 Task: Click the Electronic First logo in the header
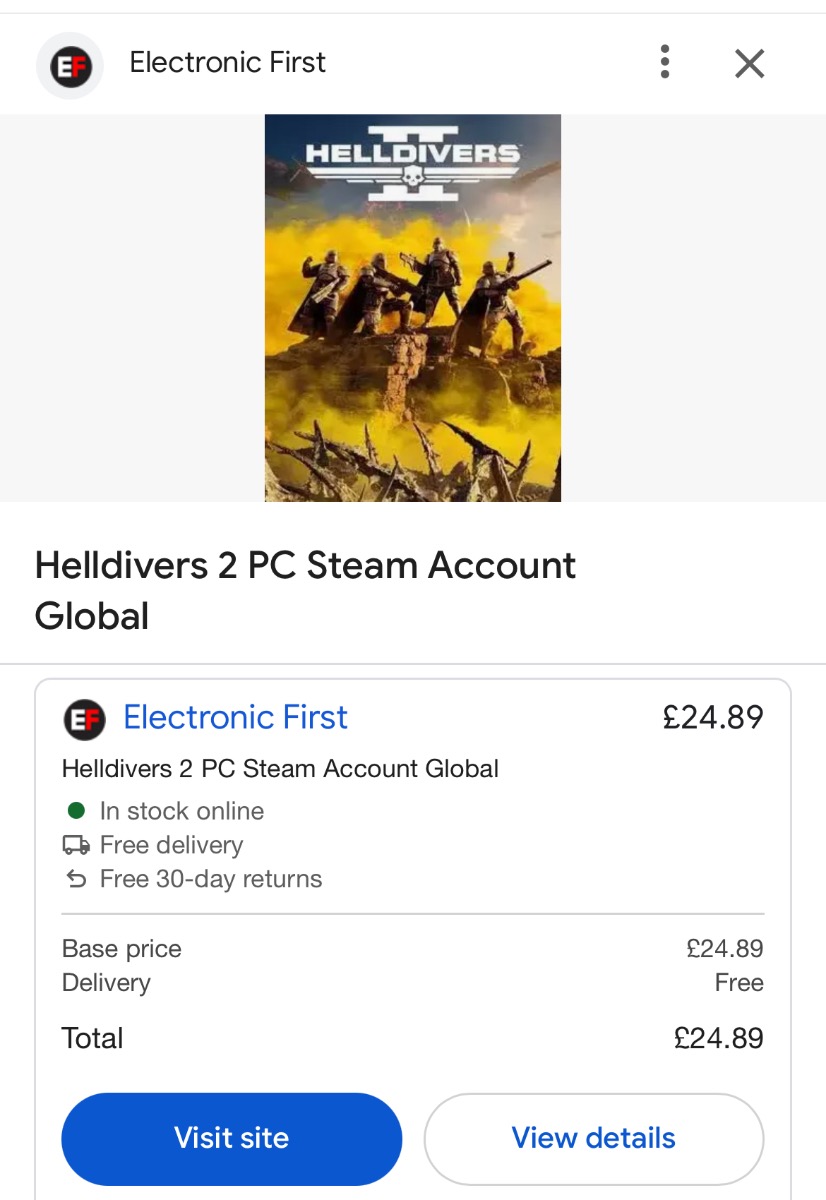tap(70, 66)
